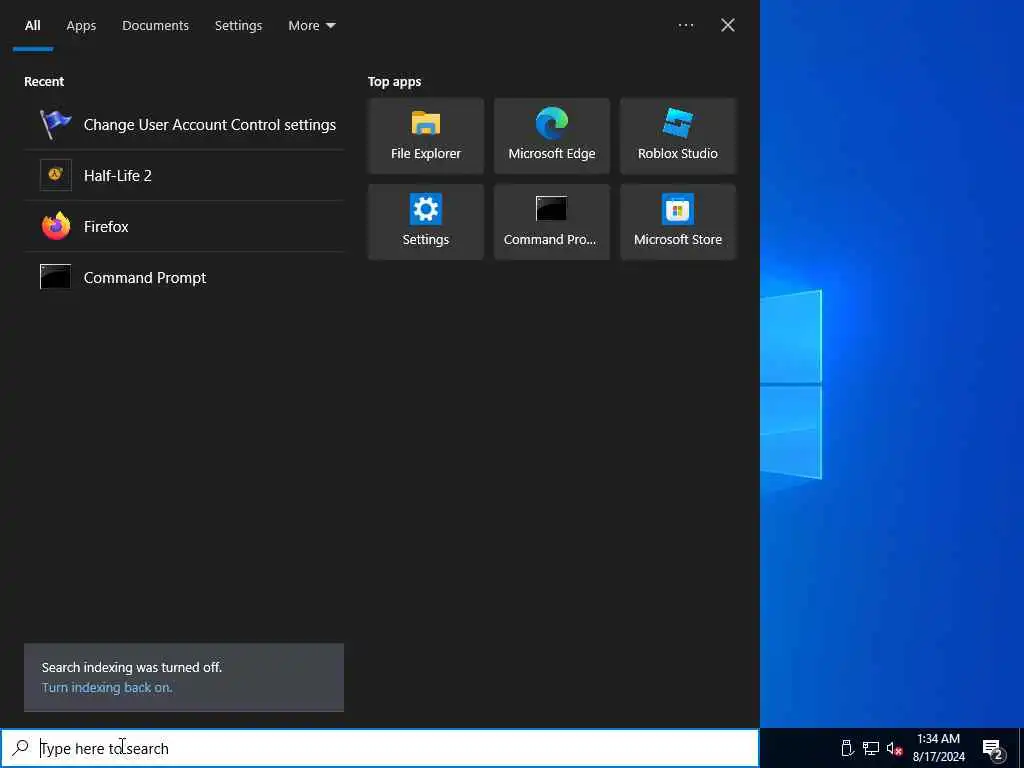
Task: Switch to the Apps tab
Action: 81,25
